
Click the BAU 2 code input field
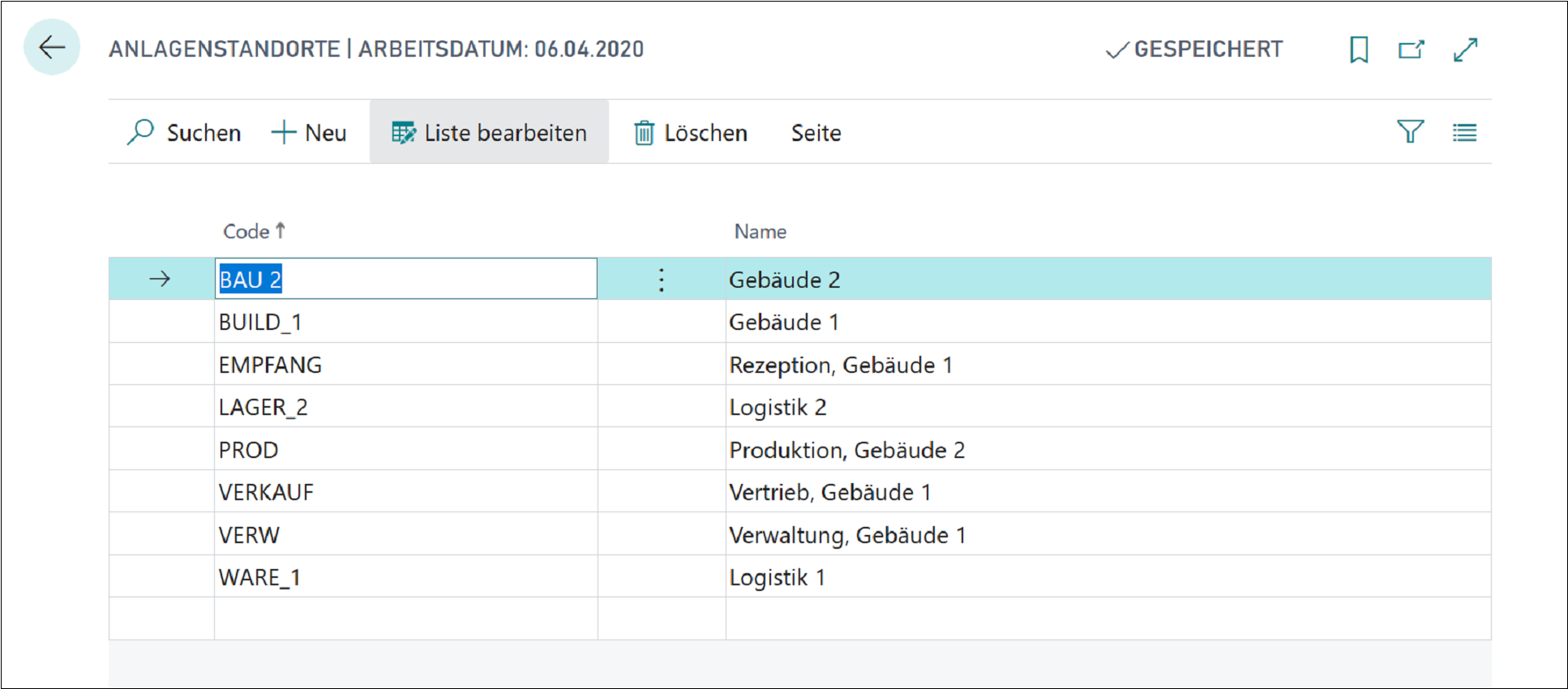coord(406,279)
